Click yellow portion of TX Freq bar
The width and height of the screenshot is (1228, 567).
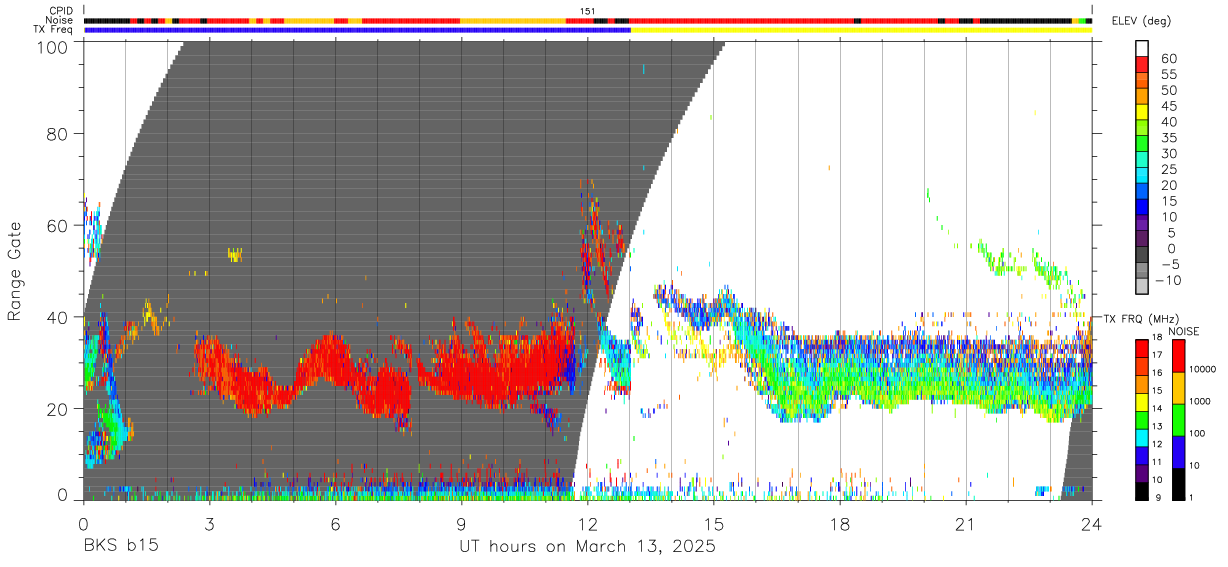click(x=861, y=30)
